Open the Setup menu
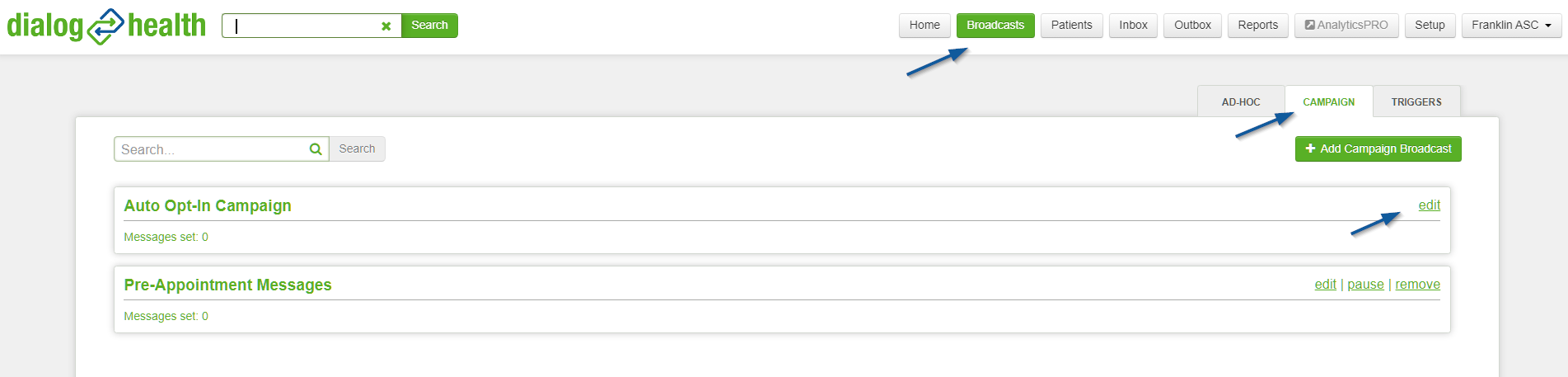This screenshot has height=377, width=1568. coord(1430,26)
